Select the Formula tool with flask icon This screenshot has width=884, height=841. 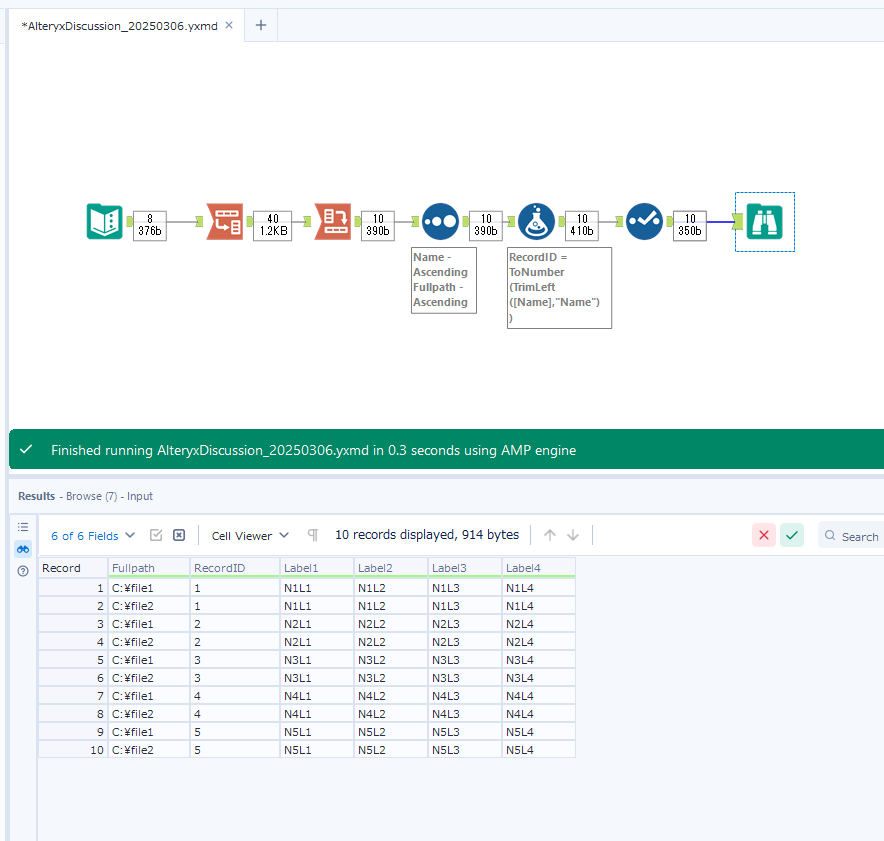536,221
